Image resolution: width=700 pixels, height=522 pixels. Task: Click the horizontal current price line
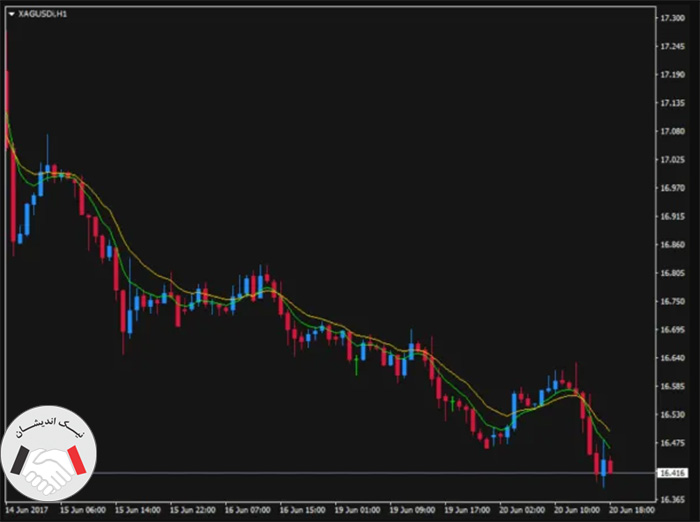click(375, 472)
